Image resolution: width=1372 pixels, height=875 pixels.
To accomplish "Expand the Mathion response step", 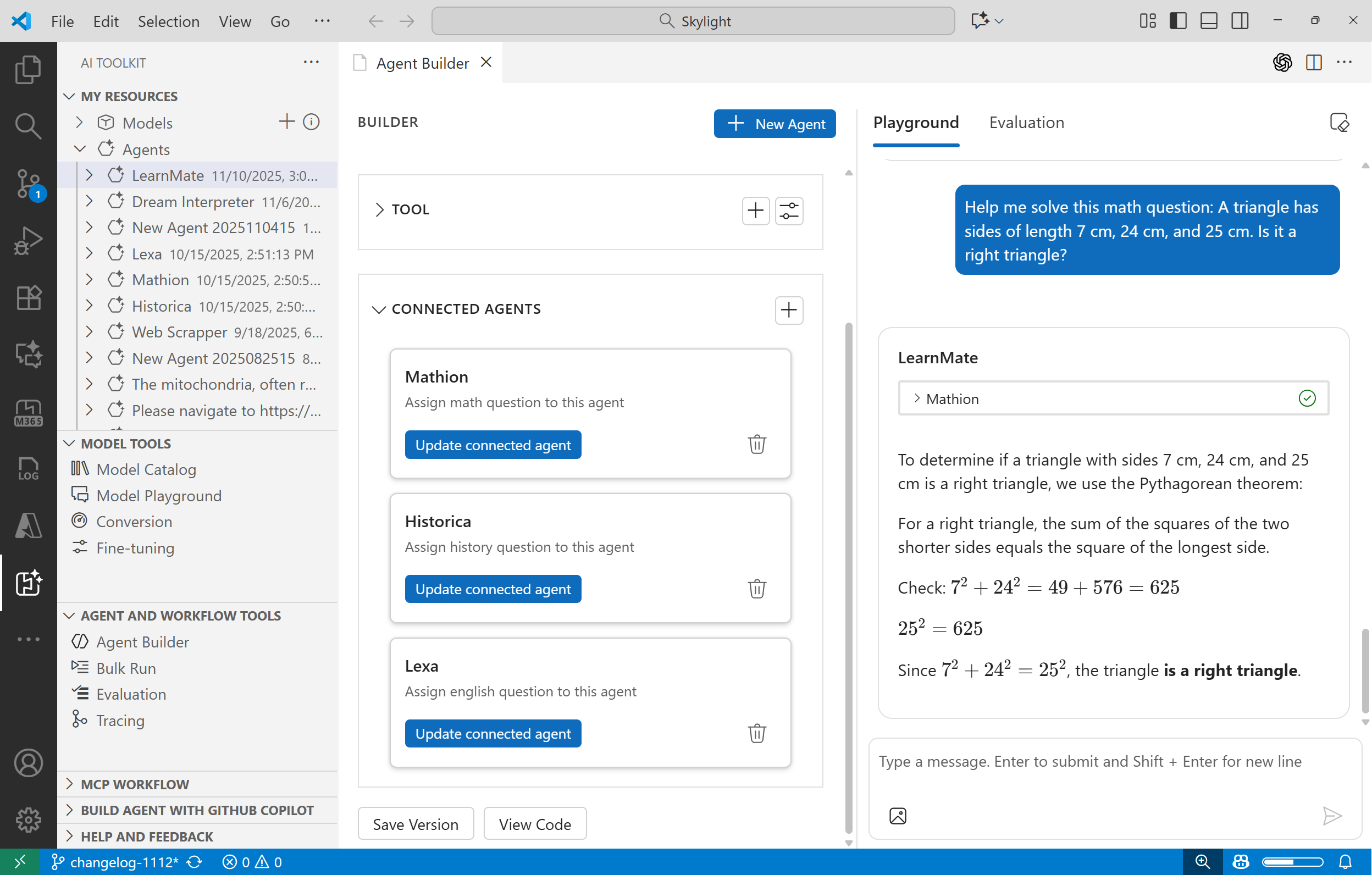I will pyautogui.click(x=917, y=398).
